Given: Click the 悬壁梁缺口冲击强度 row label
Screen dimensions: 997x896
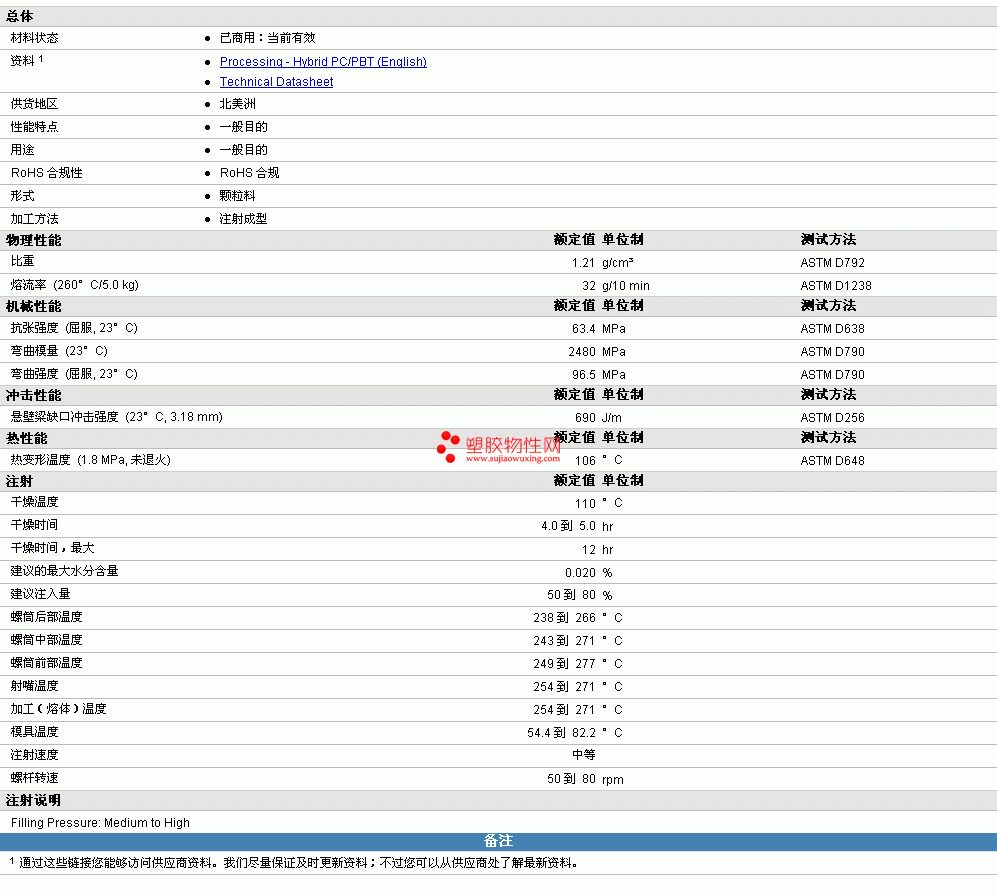Looking at the screenshot, I should 116,417.
